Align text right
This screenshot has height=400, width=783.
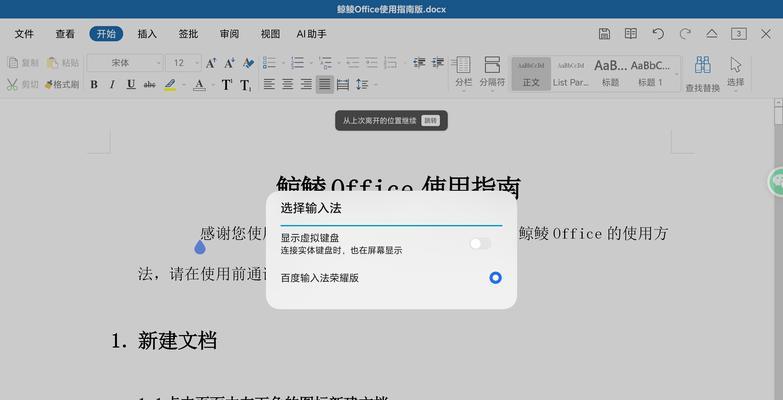pyautogui.click(x=306, y=84)
